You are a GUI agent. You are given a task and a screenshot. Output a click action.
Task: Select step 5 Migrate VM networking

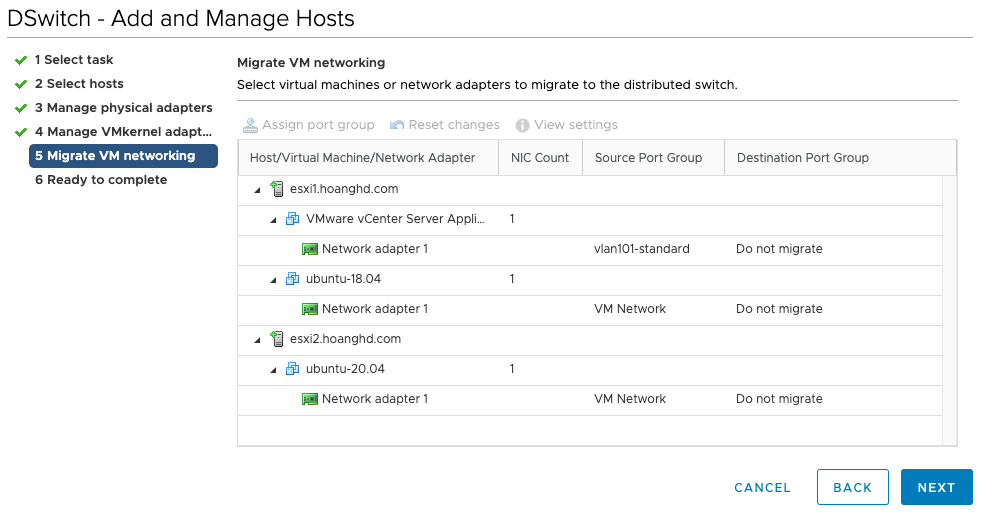124,156
